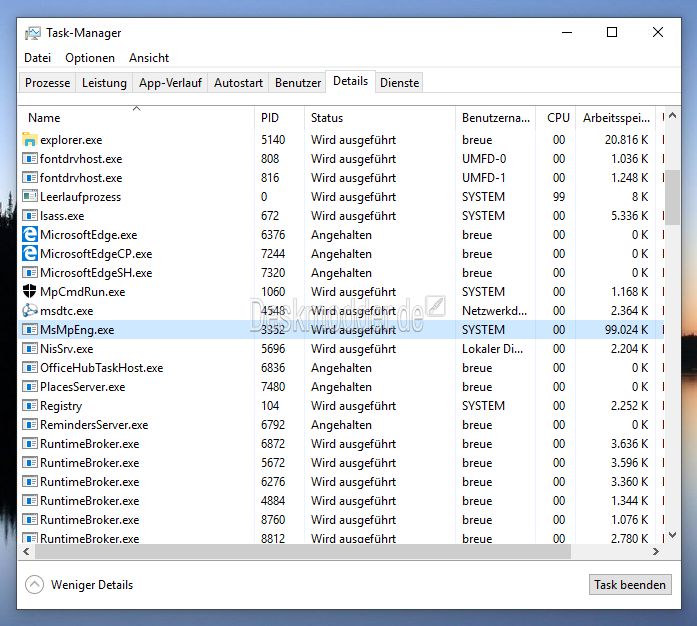
Task: Click PID 5696 of NisSrv.exe
Action: point(273,349)
